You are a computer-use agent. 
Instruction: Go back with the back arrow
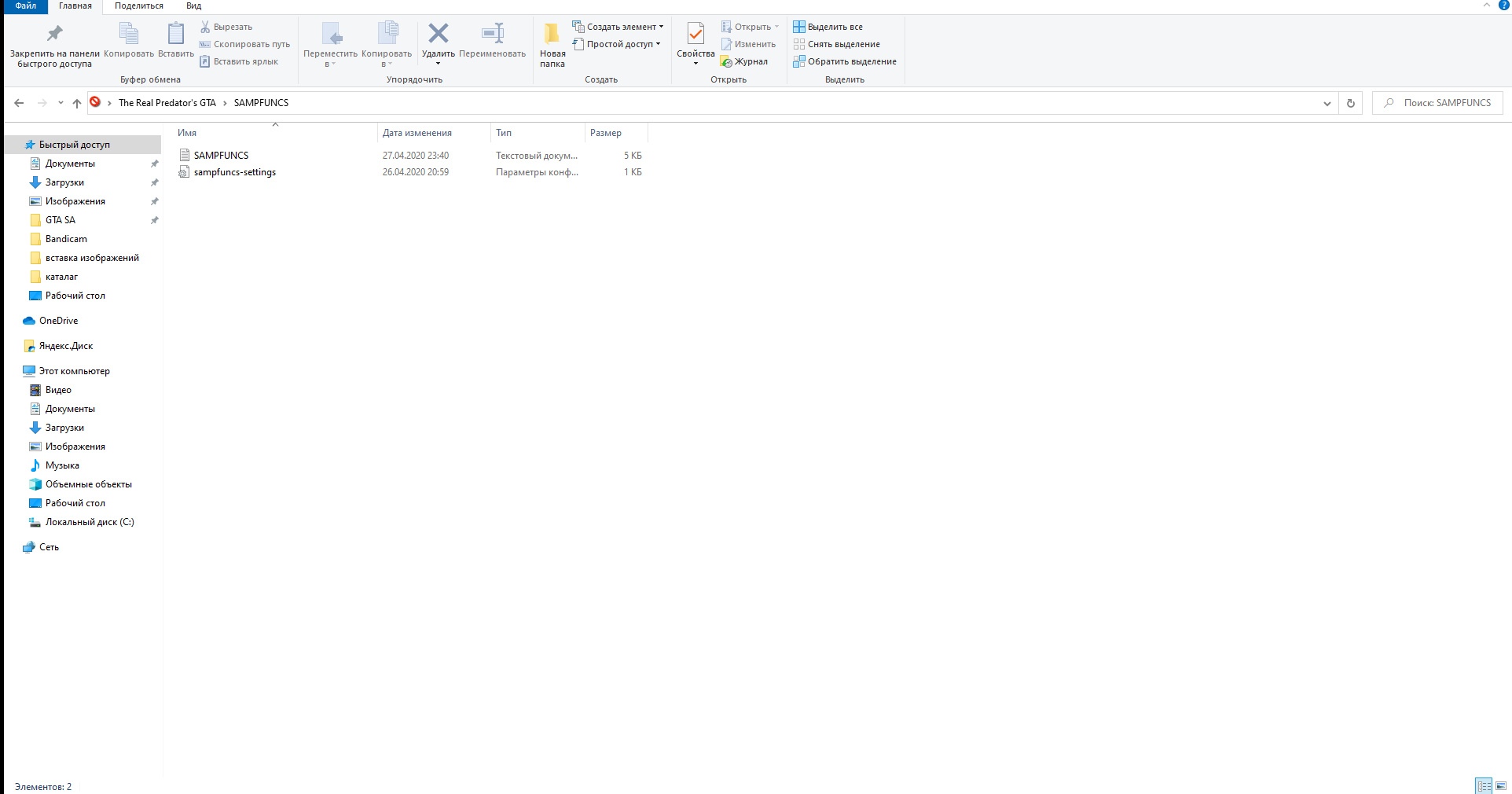[x=19, y=103]
